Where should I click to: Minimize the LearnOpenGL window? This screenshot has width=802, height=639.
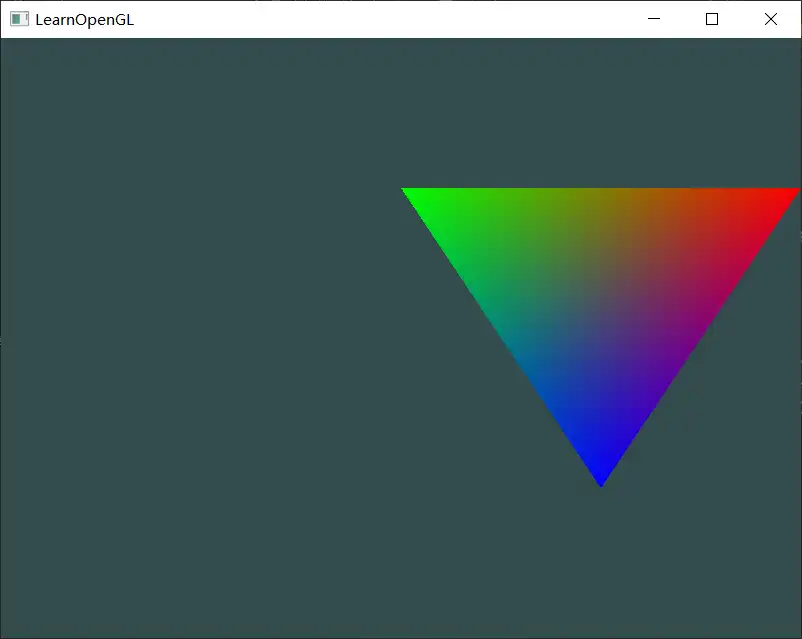point(654,18)
